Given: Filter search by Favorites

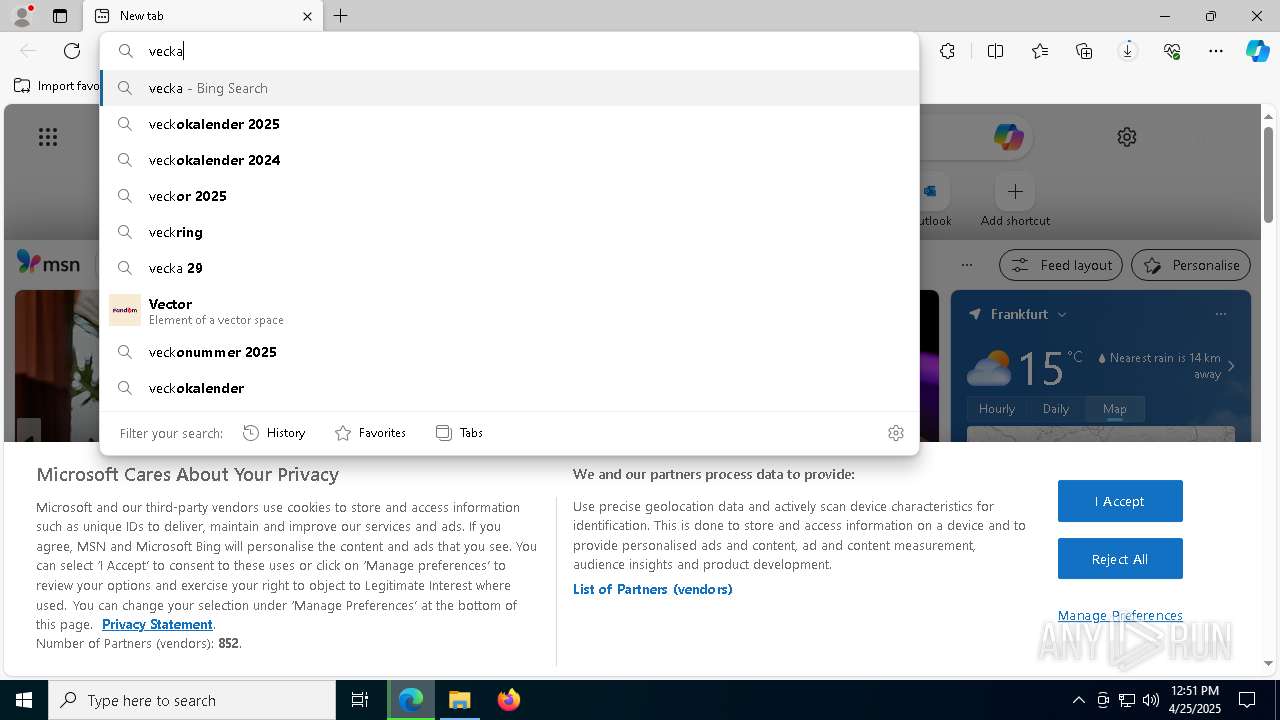Looking at the screenshot, I should (x=370, y=433).
